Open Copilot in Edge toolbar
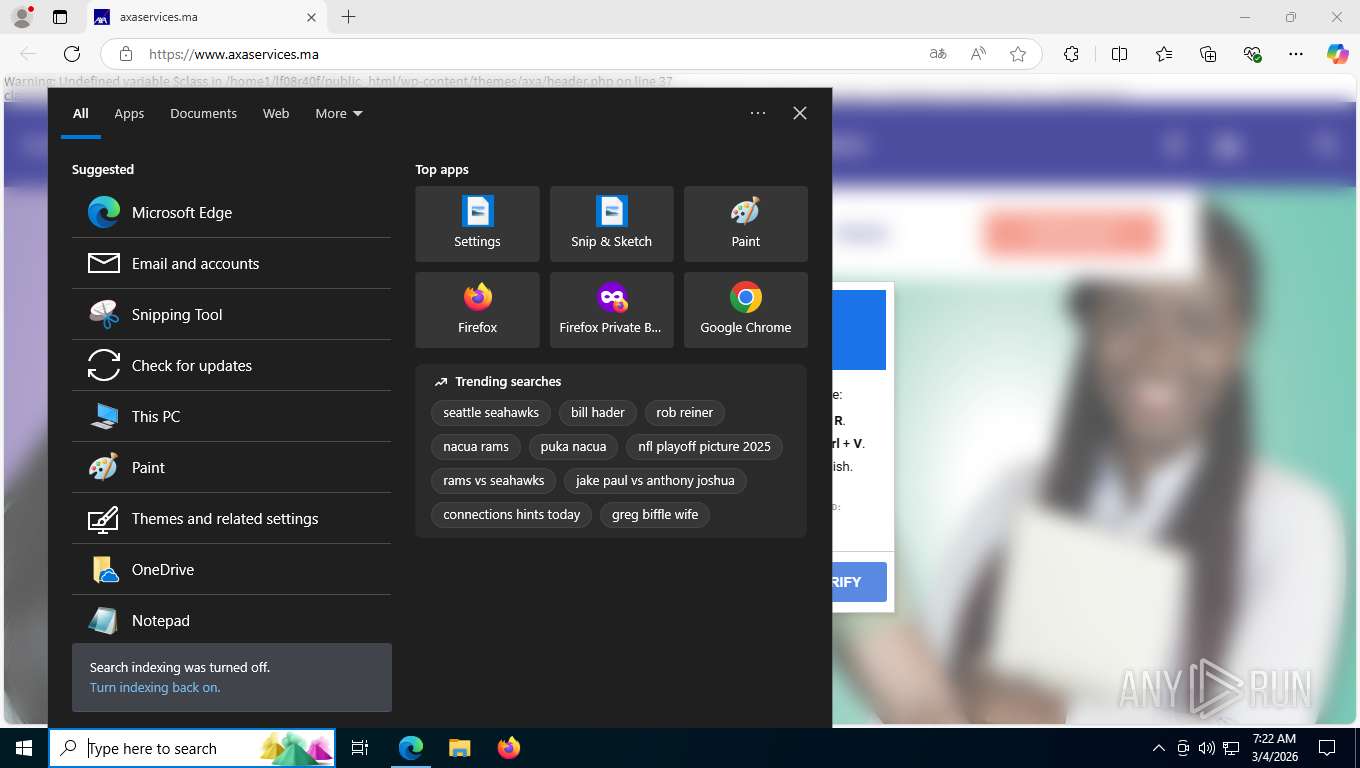1360x768 pixels. 1338,54
